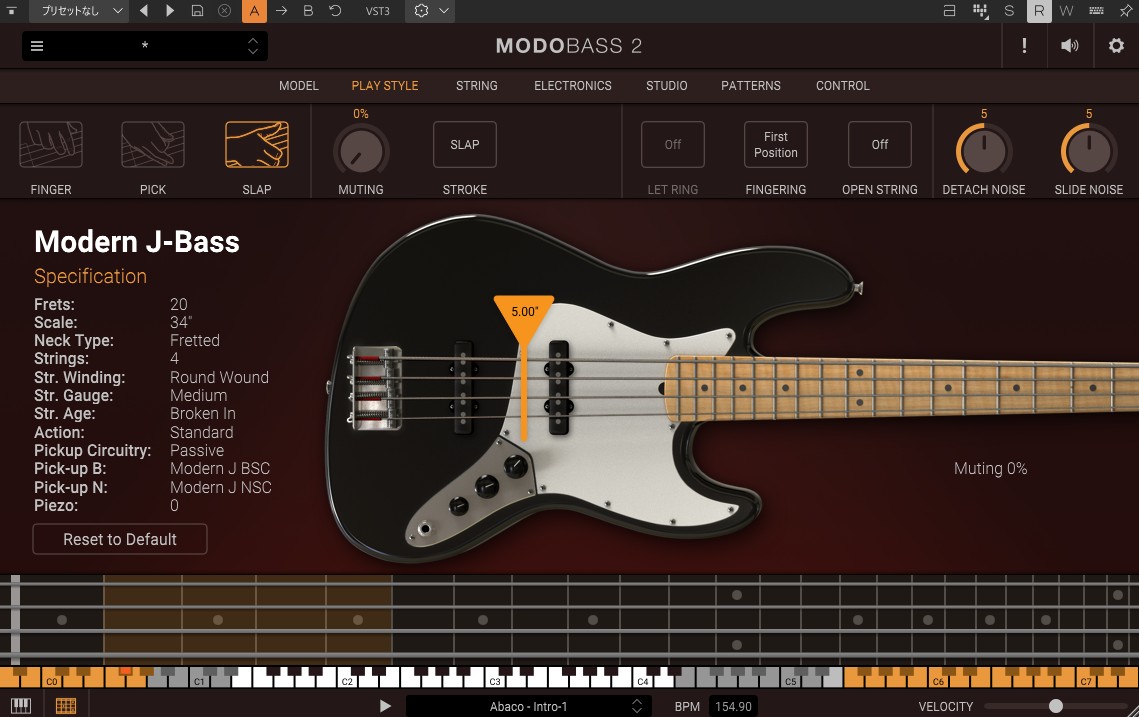Expand dropdown arrow next to hexagon icon

pyautogui.click(x=444, y=11)
